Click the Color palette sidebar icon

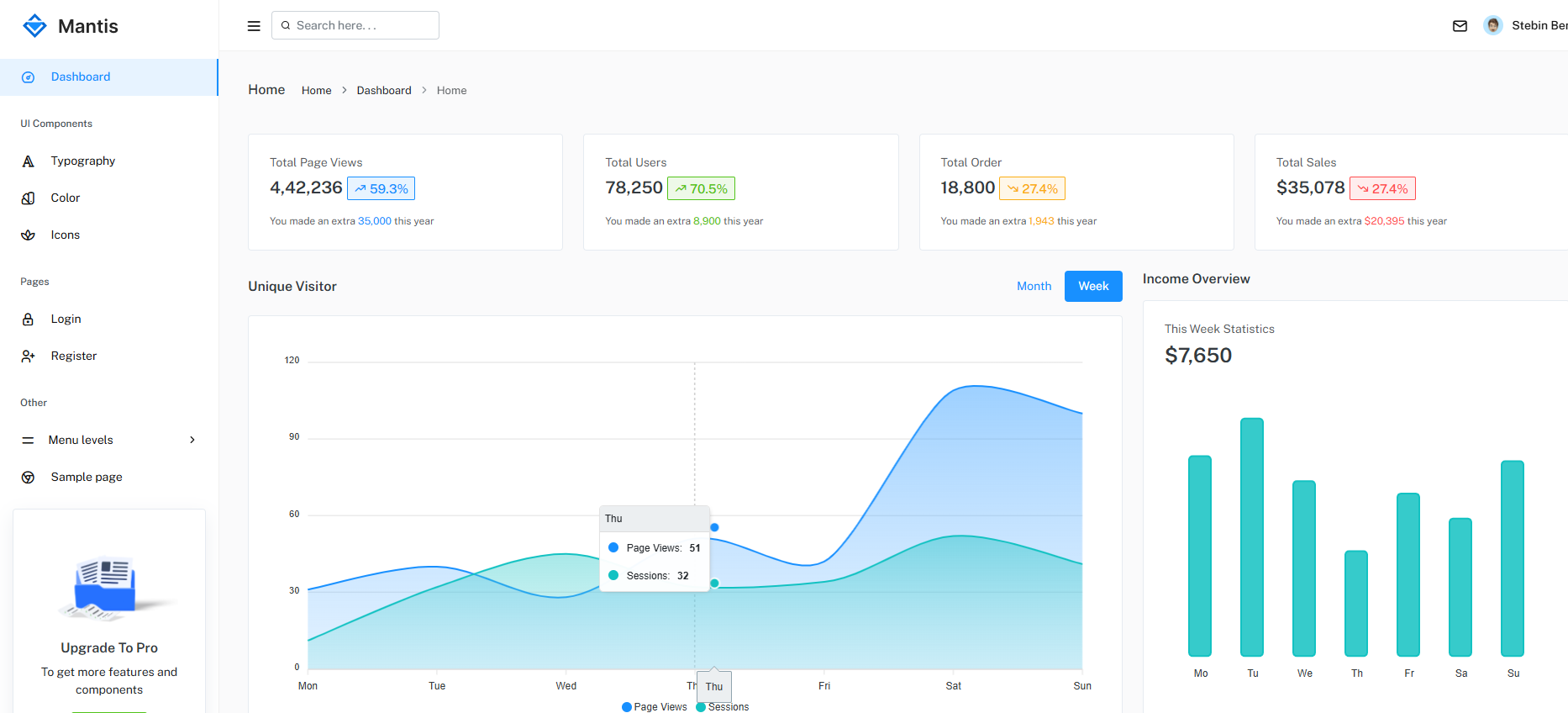pyautogui.click(x=29, y=198)
